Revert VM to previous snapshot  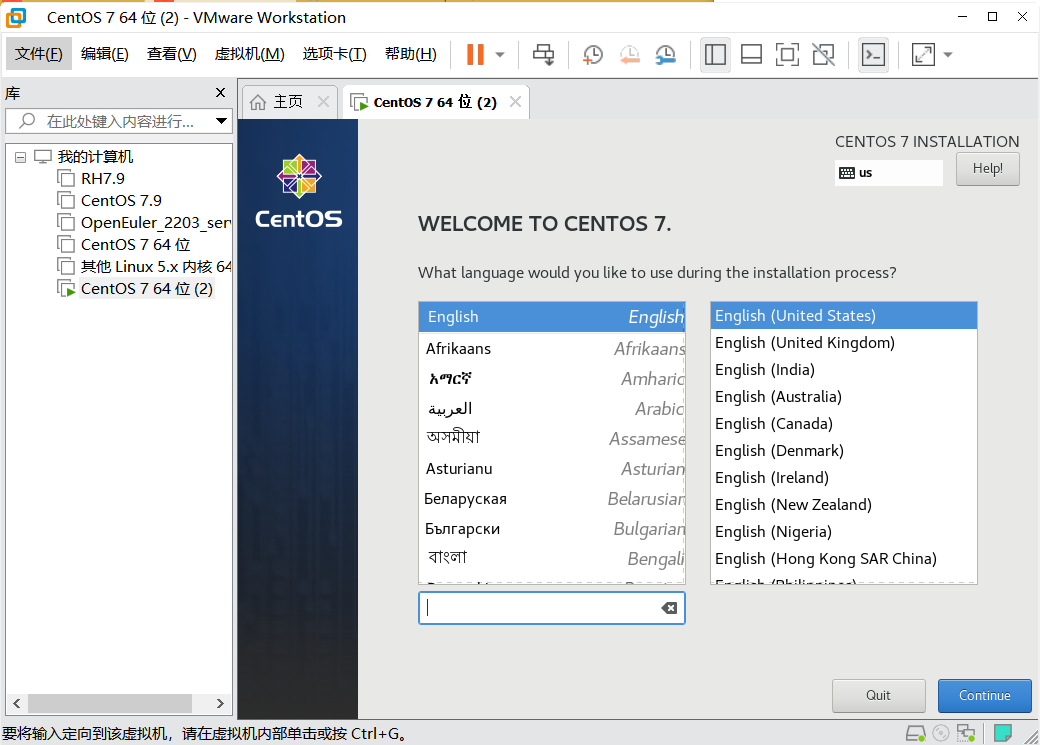pos(629,54)
